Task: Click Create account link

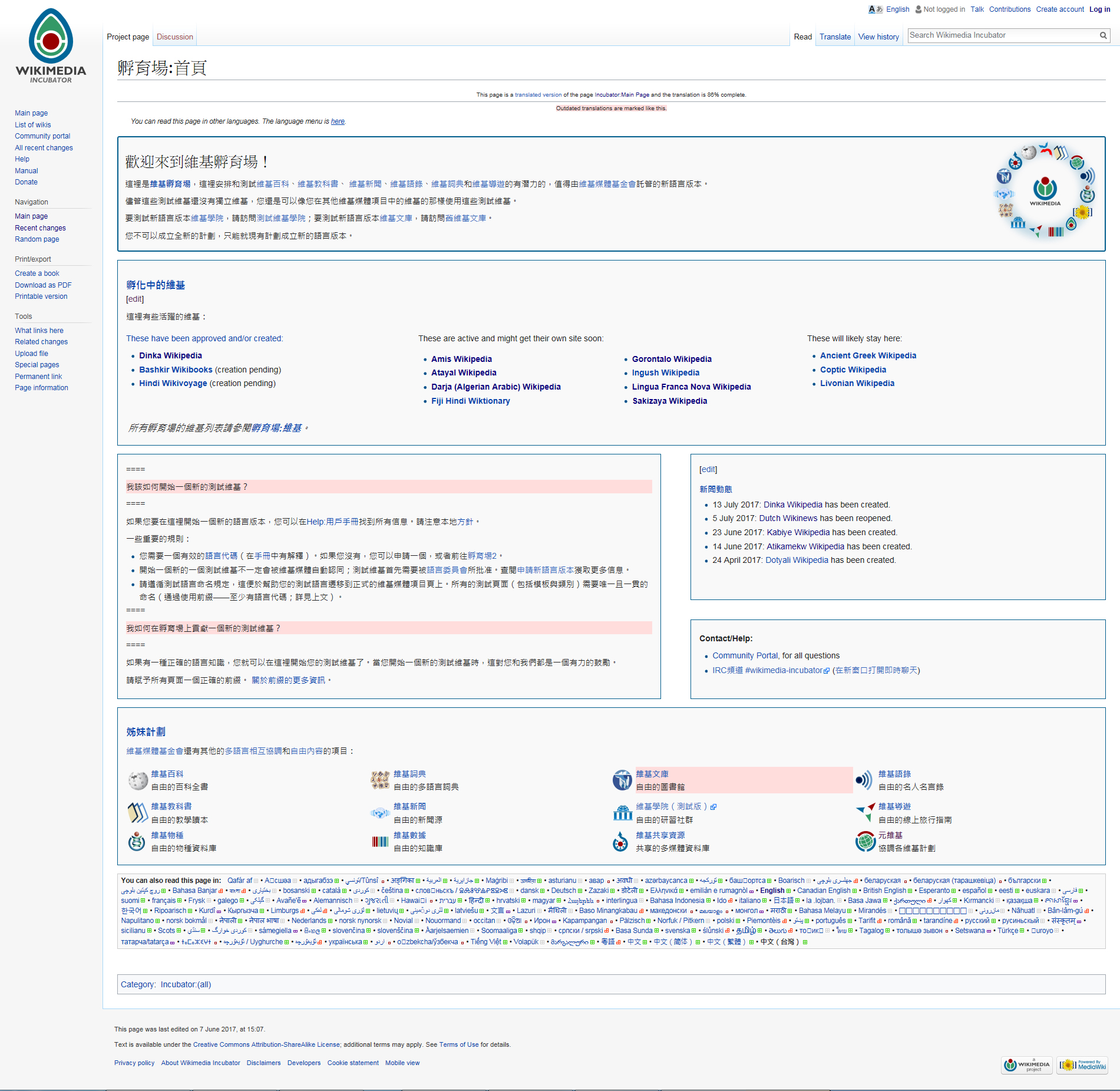Action: pos(1060,9)
